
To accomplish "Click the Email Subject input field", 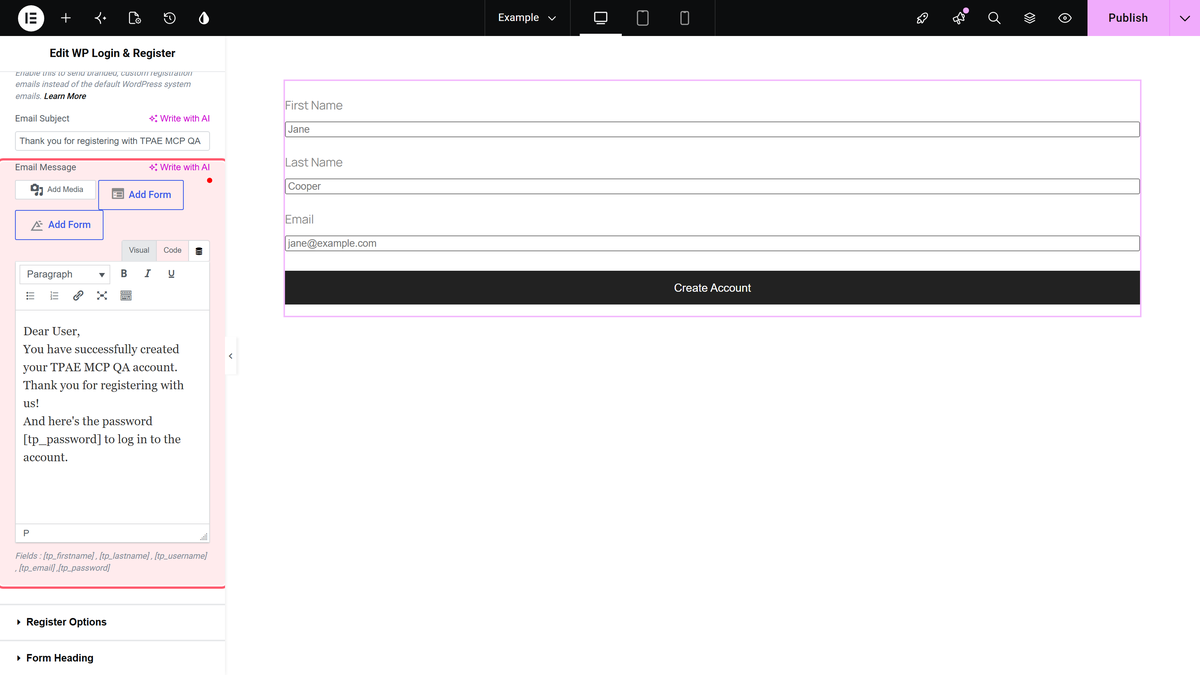I will pyautogui.click(x=112, y=141).
